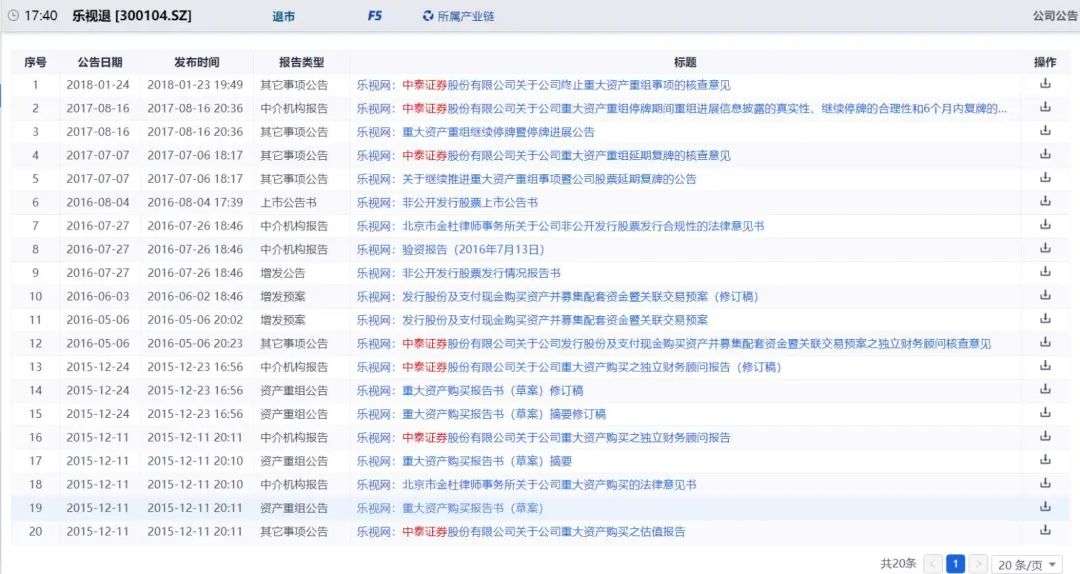Click the 上市公告书 report type cell
The width and height of the screenshot is (1080, 574).
(289, 203)
